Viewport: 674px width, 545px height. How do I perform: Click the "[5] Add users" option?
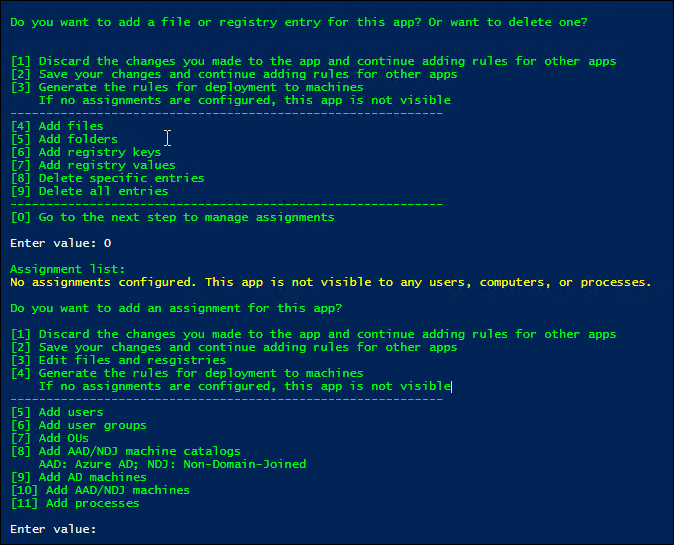[x=57, y=412]
